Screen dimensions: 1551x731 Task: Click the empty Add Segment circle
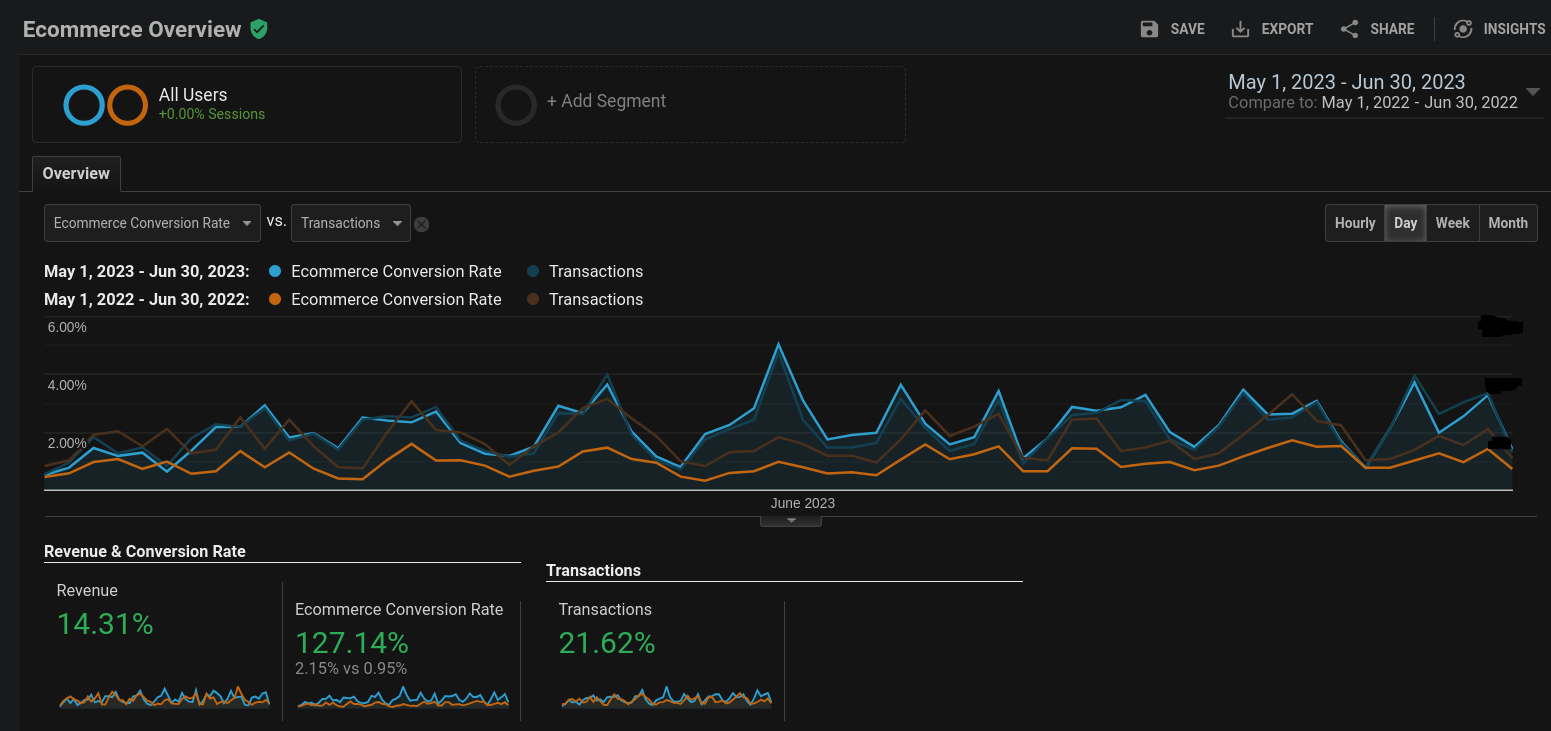coord(516,105)
